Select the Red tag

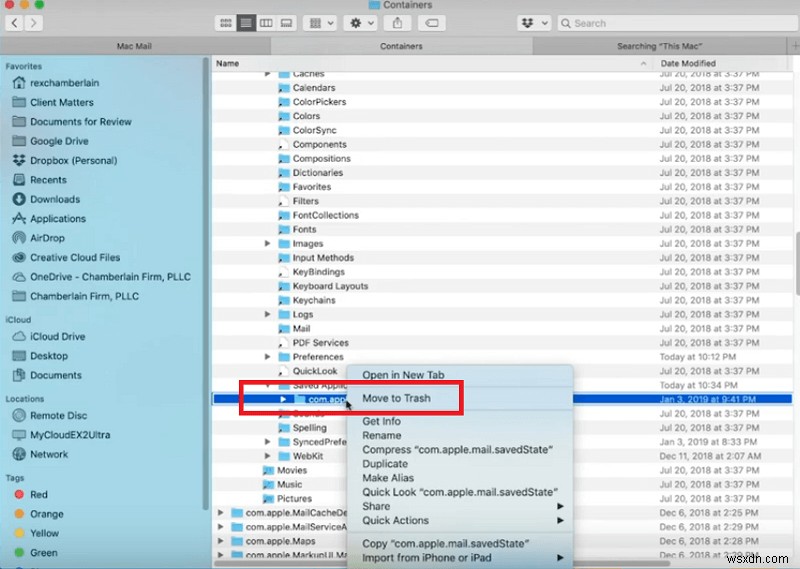38,494
